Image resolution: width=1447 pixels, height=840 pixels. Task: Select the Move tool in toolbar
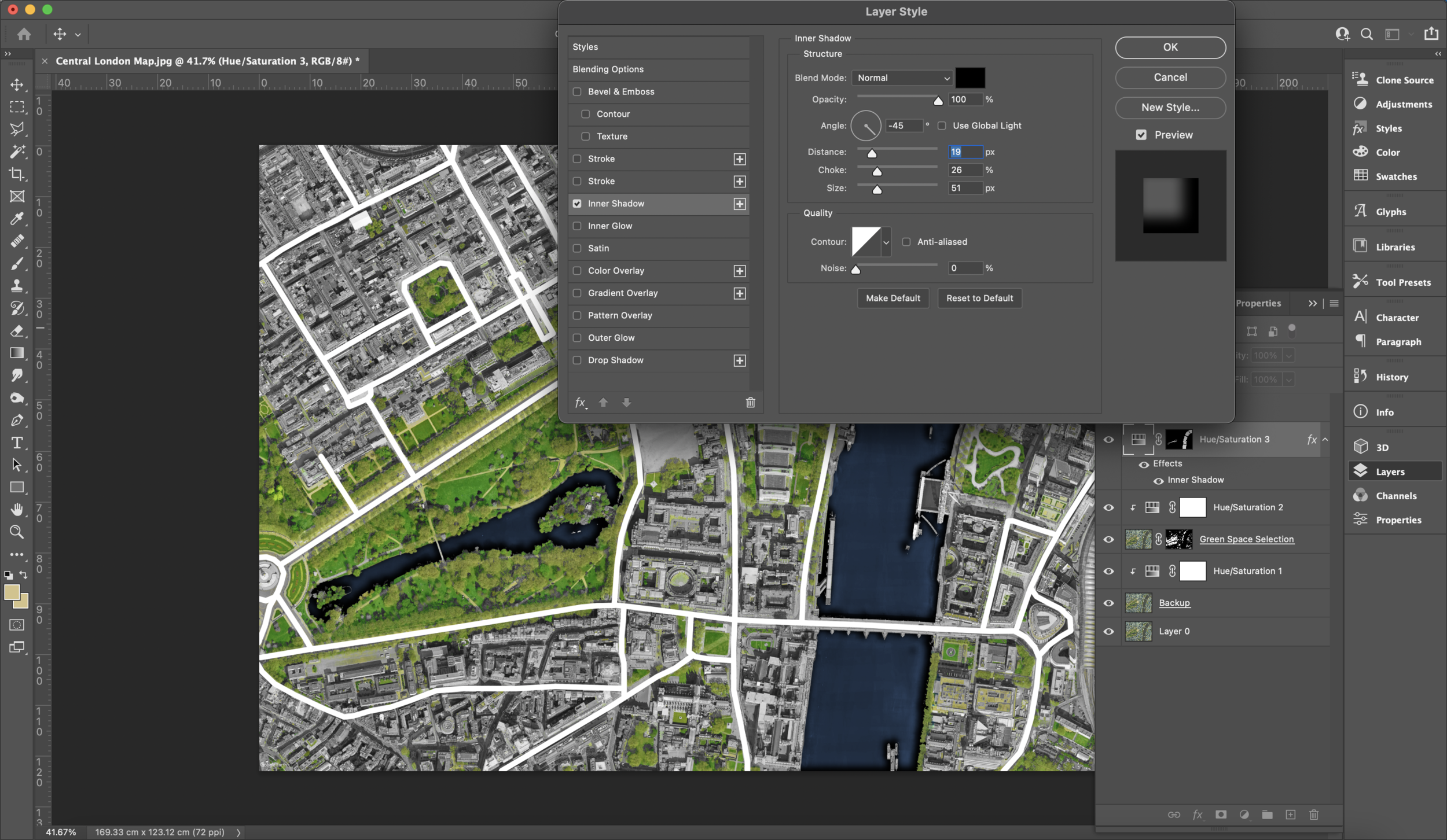pos(17,84)
